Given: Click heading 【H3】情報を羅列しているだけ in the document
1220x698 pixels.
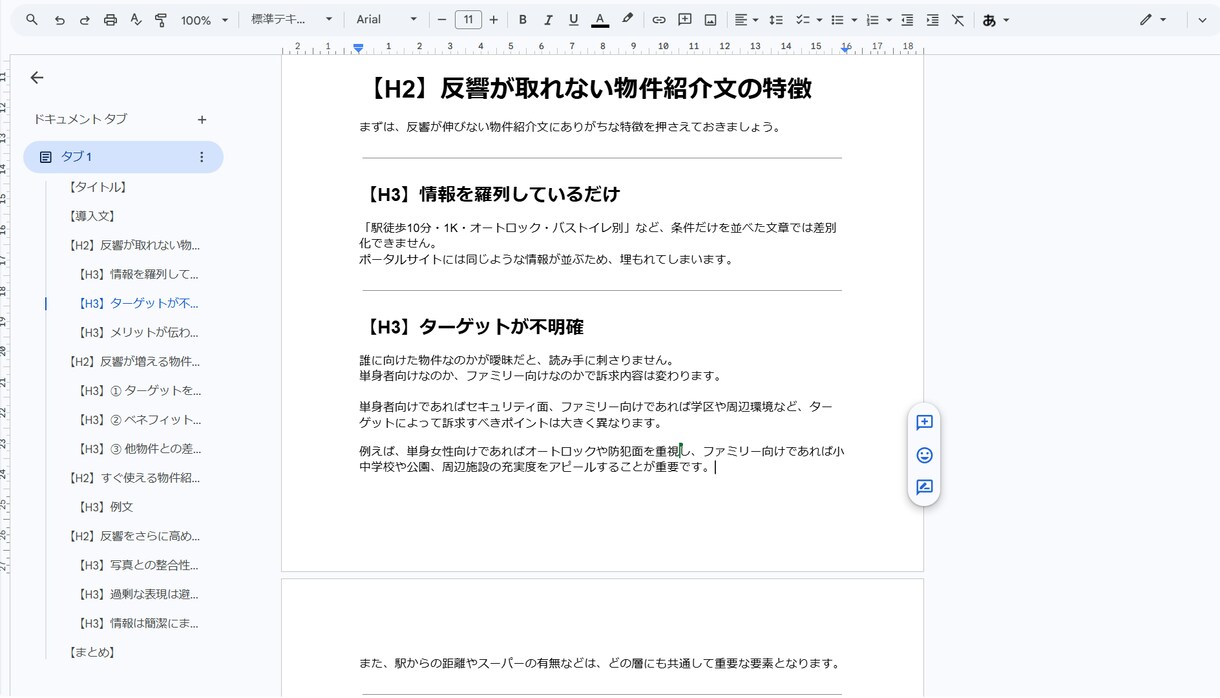Looking at the screenshot, I should [x=489, y=194].
